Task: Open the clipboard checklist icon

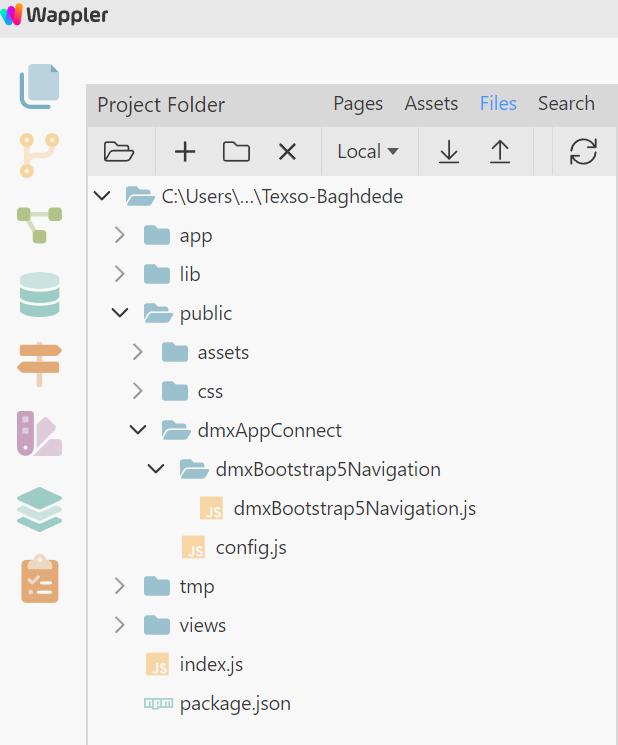Action: [x=40, y=578]
